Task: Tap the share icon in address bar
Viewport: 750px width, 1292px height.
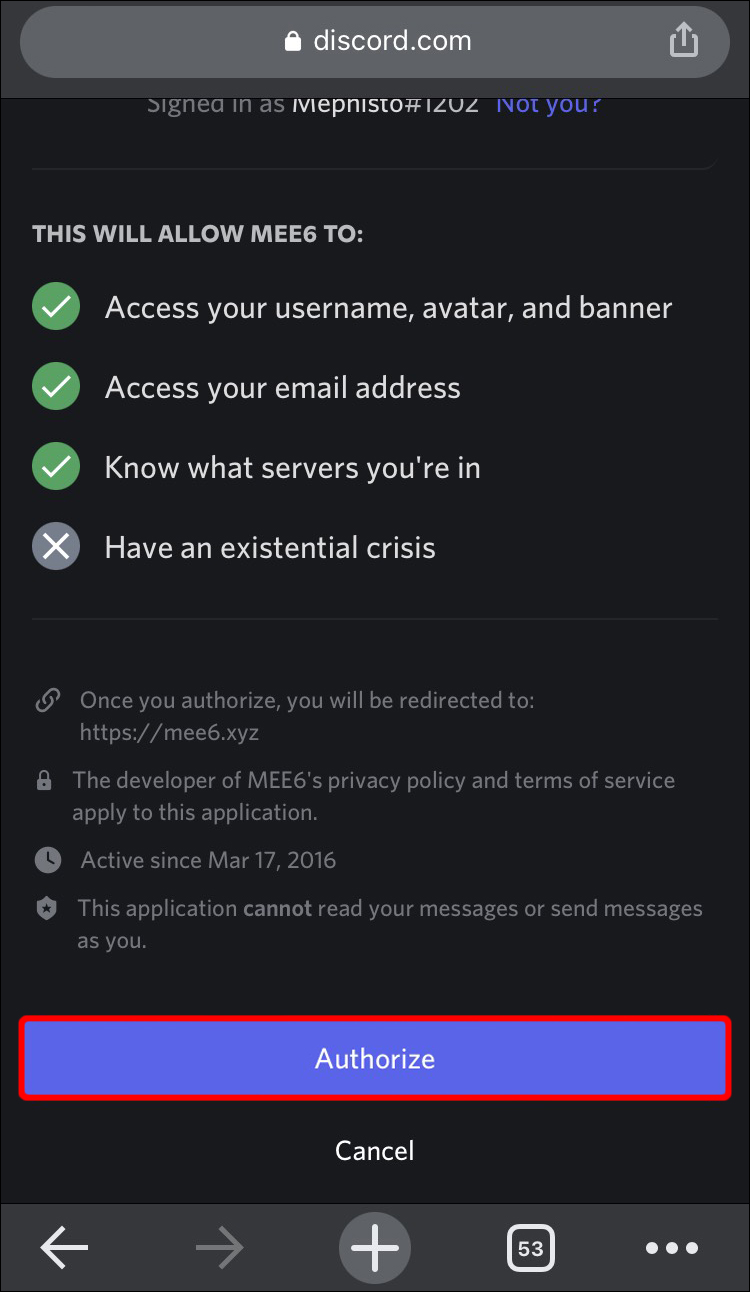Action: [x=683, y=41]
